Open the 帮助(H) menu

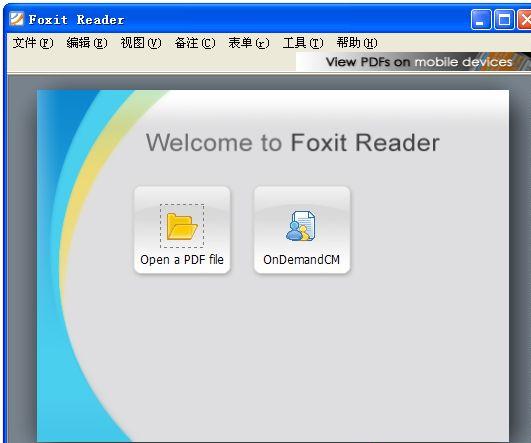[357, 43]
